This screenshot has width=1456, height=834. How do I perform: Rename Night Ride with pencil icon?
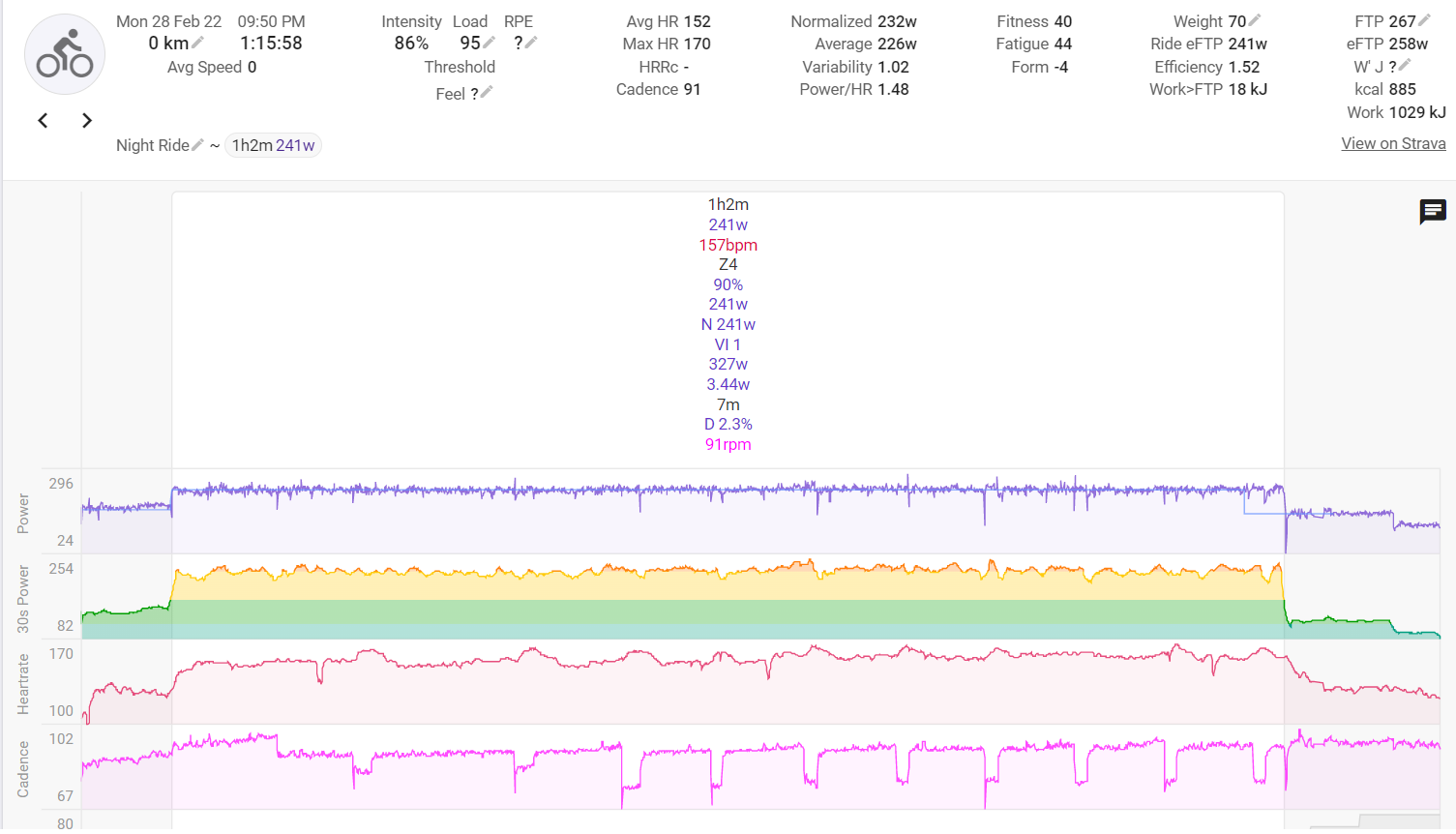197,145
